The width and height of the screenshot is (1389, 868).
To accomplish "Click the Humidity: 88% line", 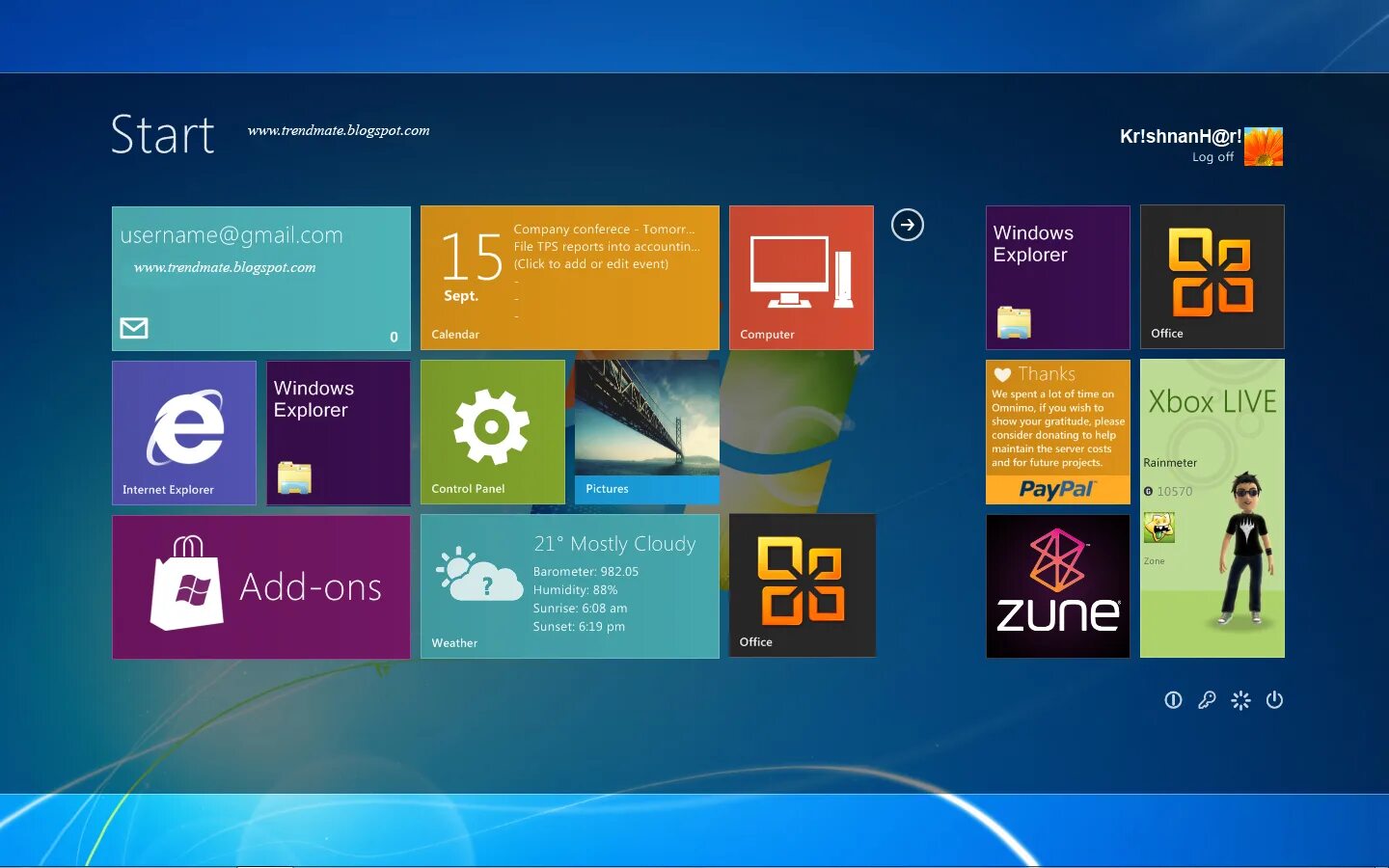I will pos(575,590).
